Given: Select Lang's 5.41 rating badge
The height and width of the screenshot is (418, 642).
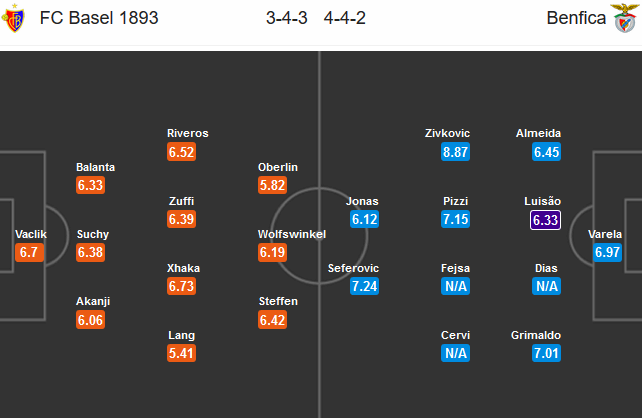Looking at the screenshot, I should 181,353.
